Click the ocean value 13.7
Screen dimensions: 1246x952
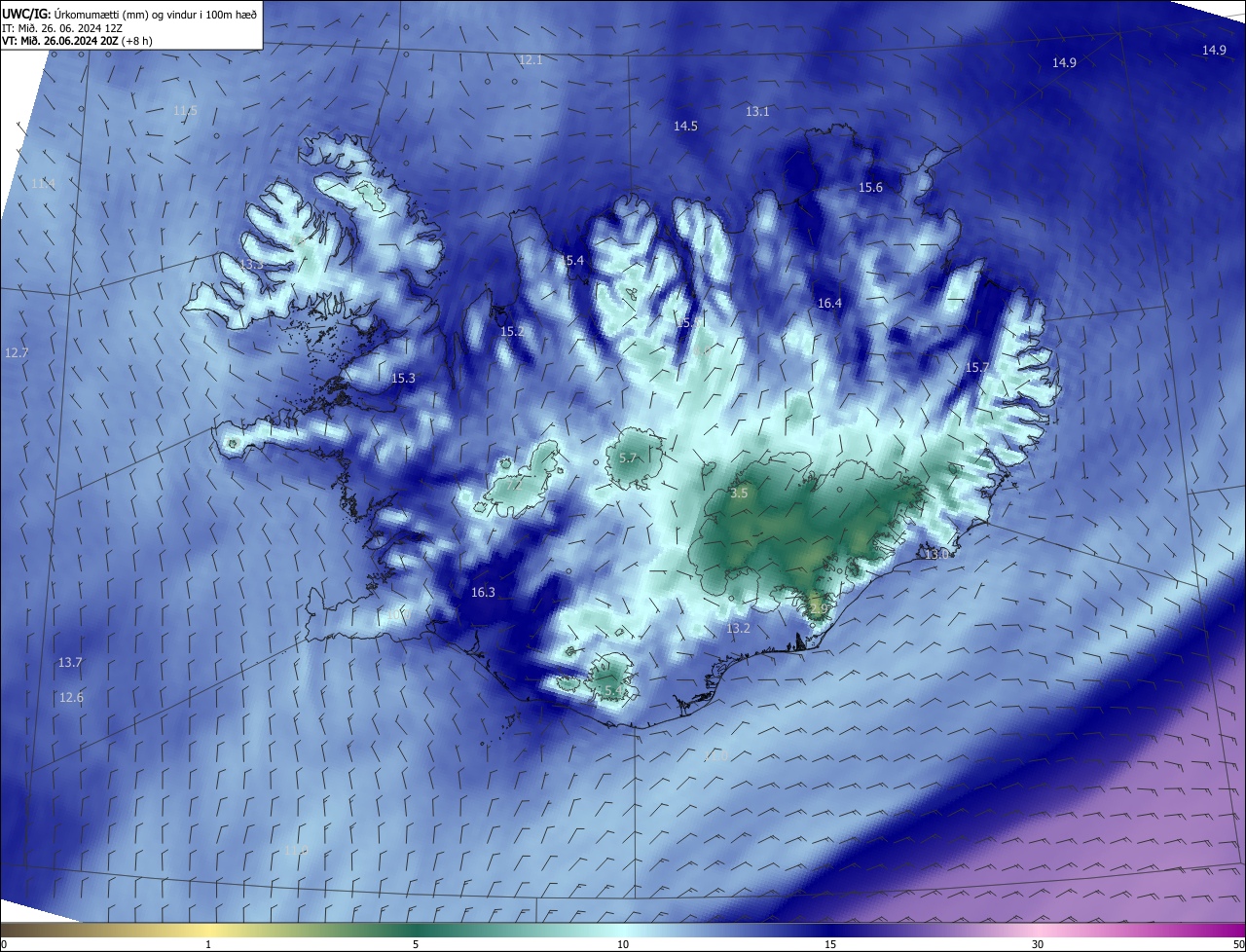click(x=70, y=663)
